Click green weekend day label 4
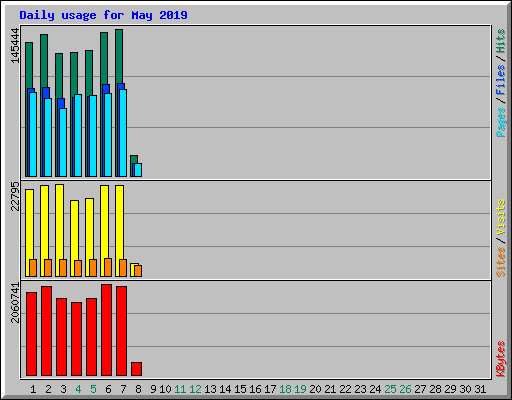512x400 pixels. (78, 389)
